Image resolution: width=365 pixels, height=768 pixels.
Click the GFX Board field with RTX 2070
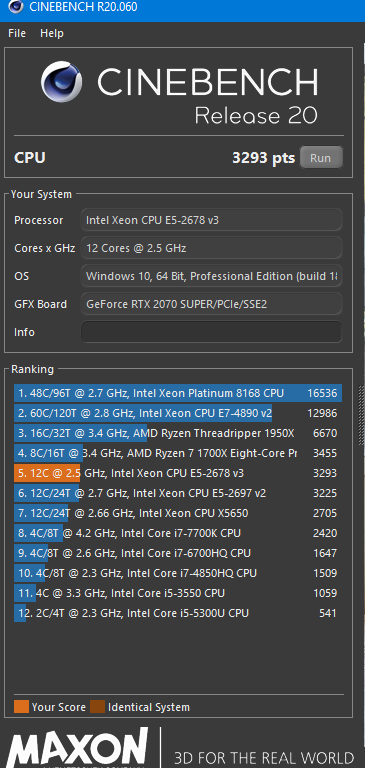pos(211,304)
